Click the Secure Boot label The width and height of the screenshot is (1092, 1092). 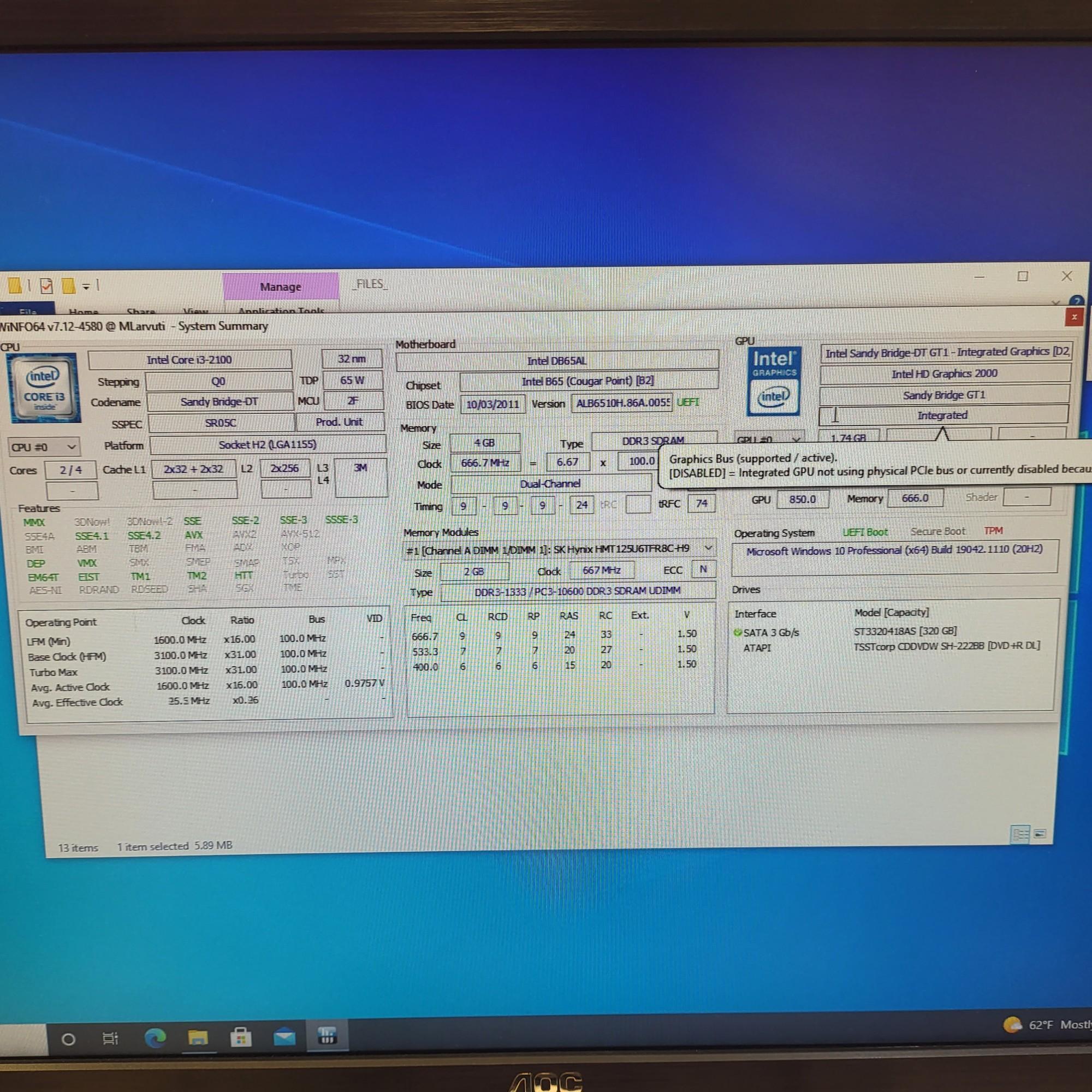point(937,531)
